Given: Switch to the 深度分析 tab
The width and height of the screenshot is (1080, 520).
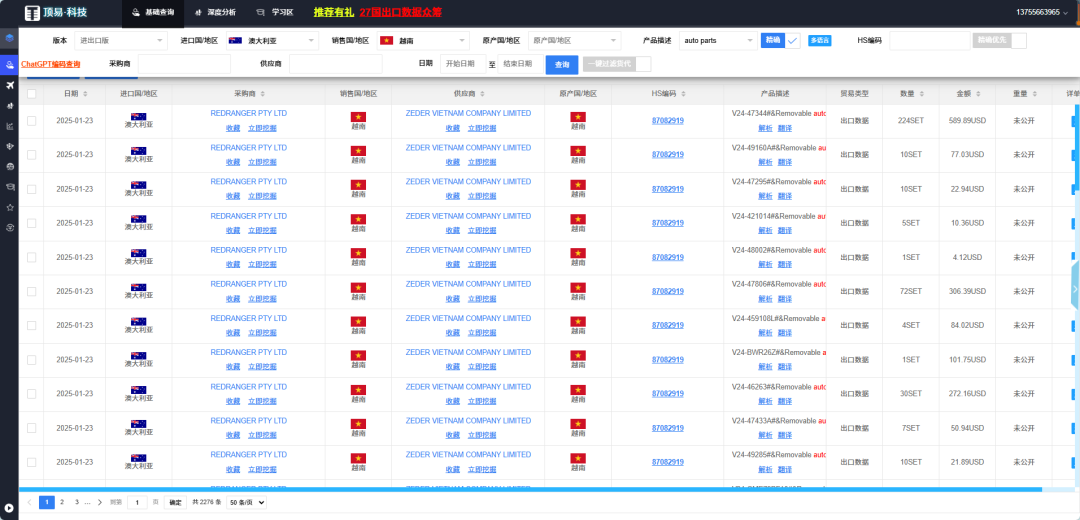Looking at the screenshot, I should click(x=216, y=12).
